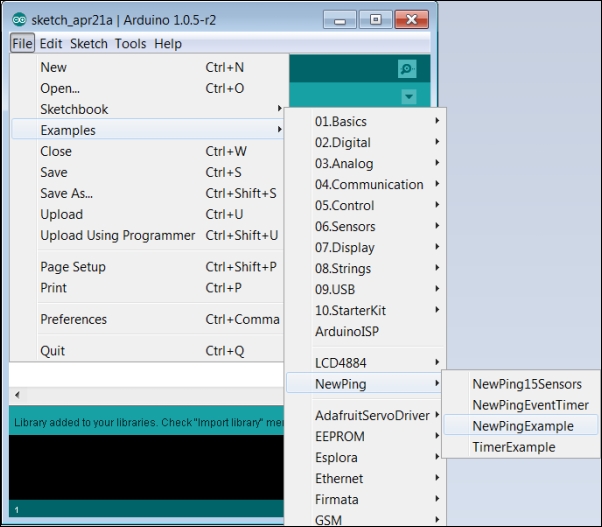Expand the 04.Communication examples
The image size is (602, 527).
366,184
